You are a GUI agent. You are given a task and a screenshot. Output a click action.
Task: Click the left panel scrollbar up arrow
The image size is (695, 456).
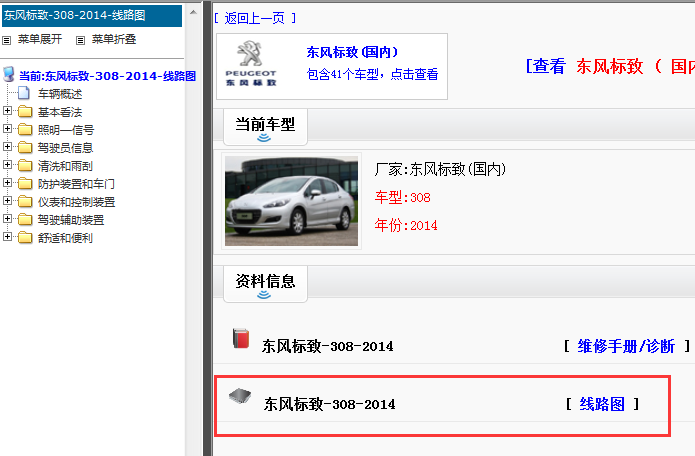click(x=193, y=12)
